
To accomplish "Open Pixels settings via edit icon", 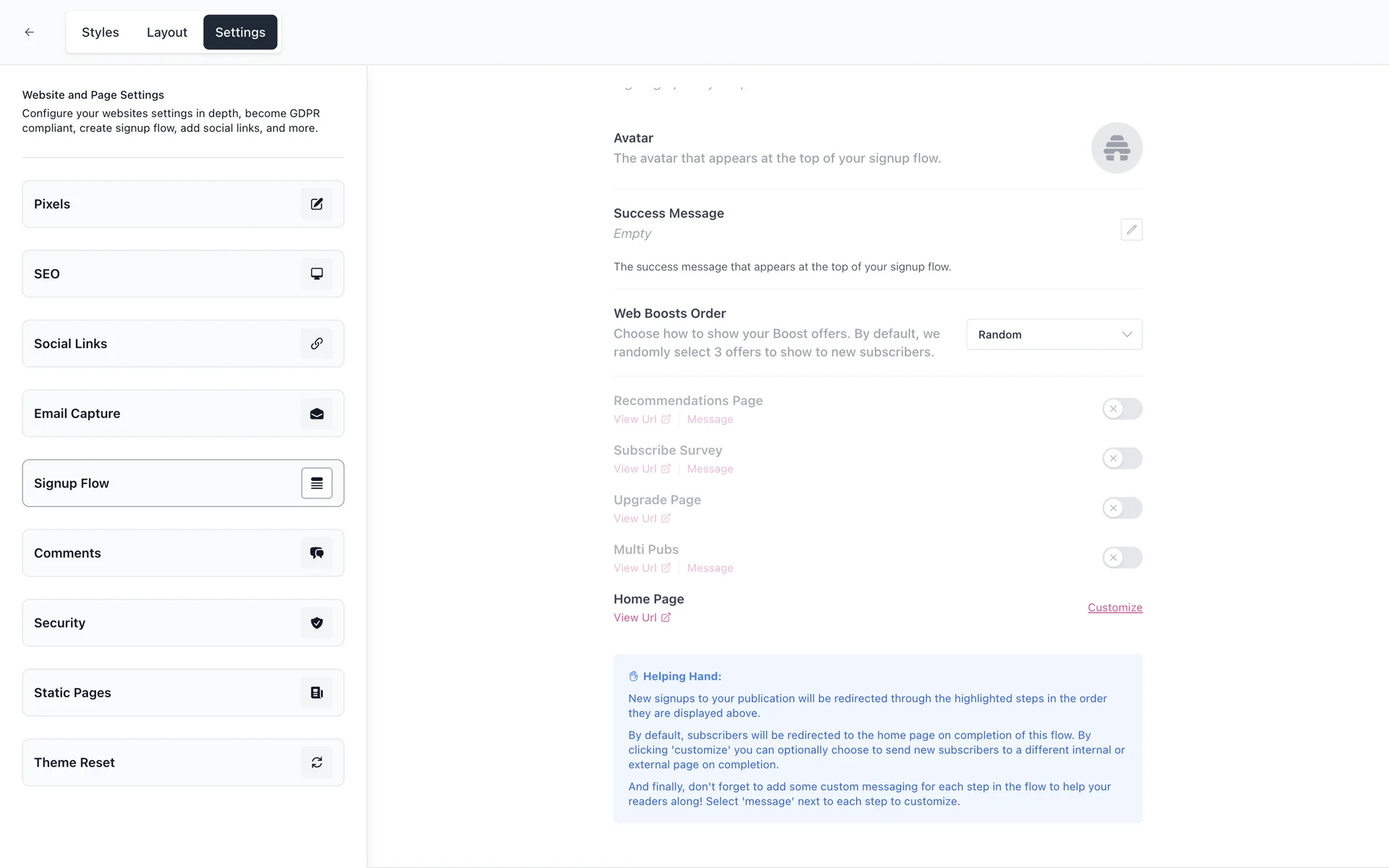I will (316, 204).
